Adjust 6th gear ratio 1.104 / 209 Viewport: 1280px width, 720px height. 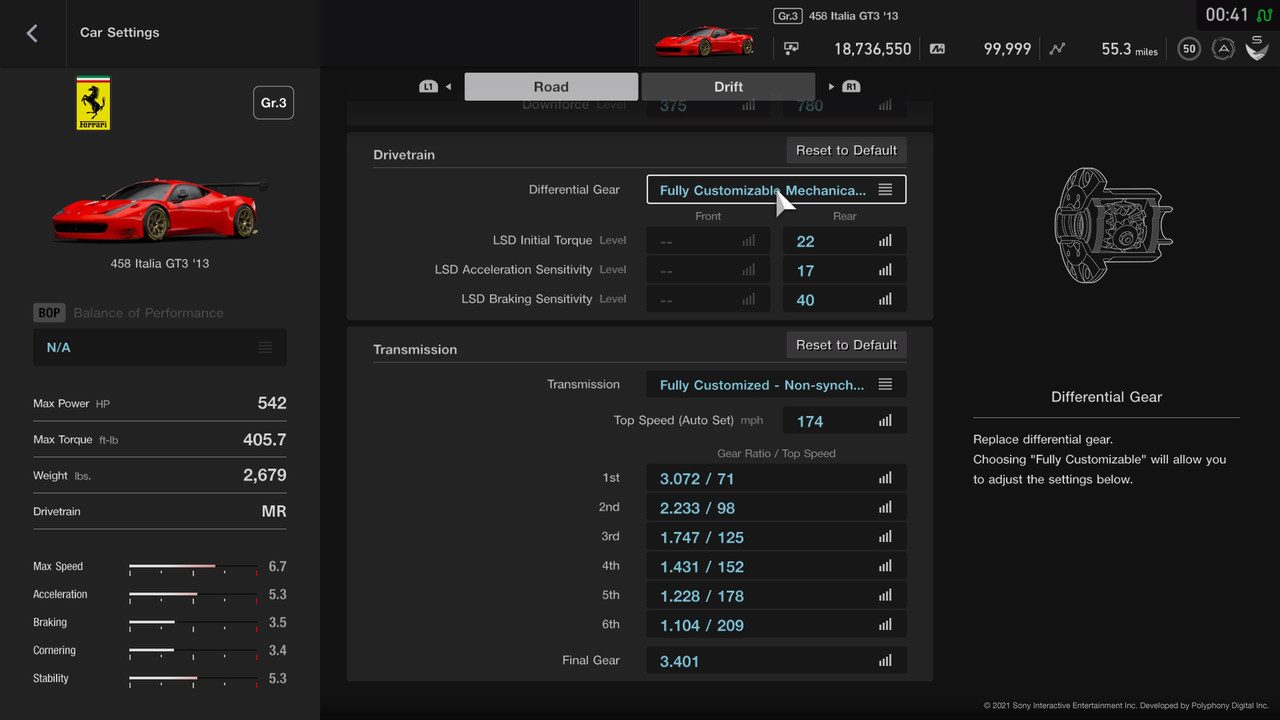click(x=776, y=624)
